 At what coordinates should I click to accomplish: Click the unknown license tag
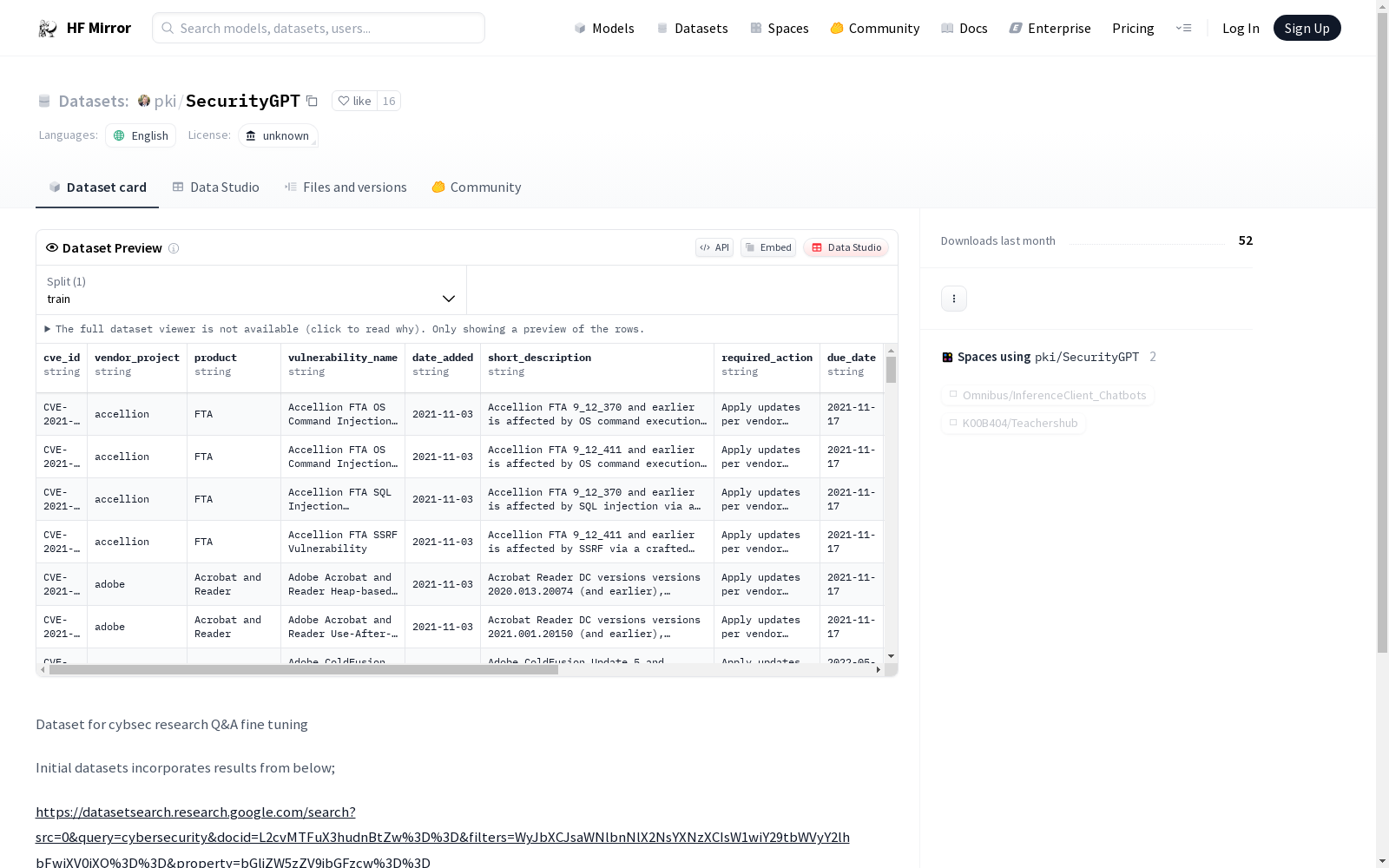[x=278, y=135]
